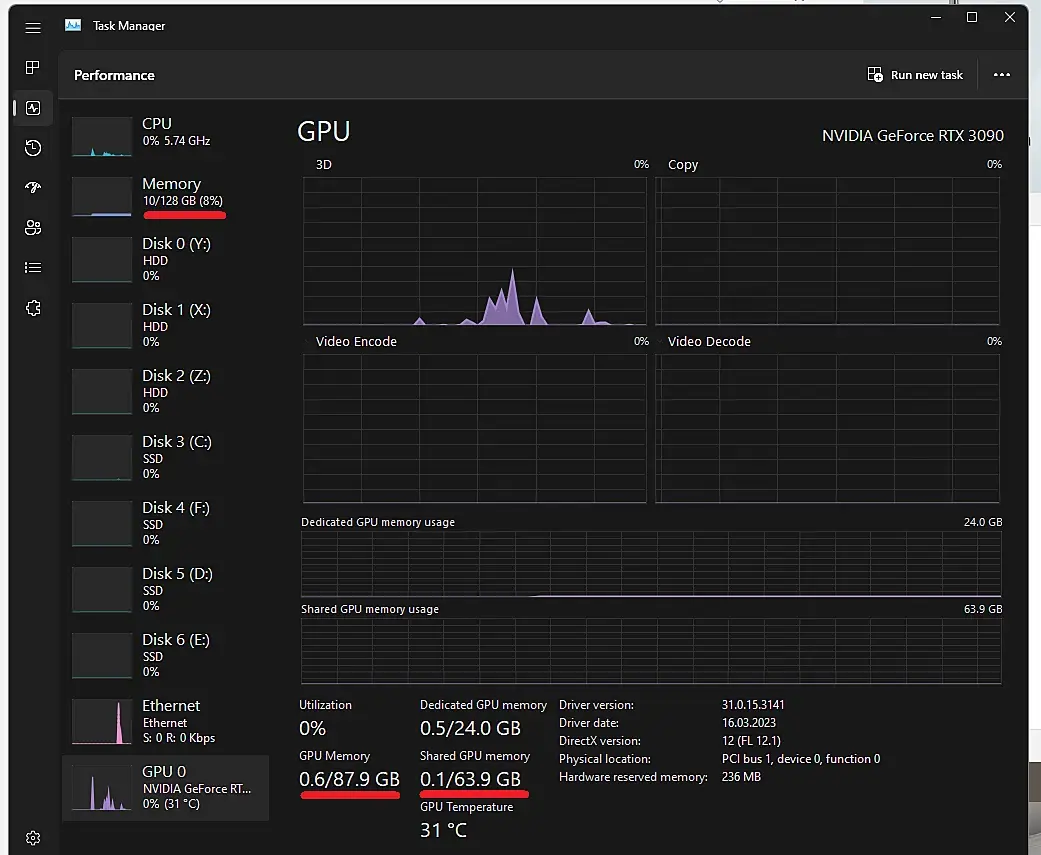Open the Copy graph engine dropdown
The height and width of the screenshot is (855, 1041).
pos(683,165)
